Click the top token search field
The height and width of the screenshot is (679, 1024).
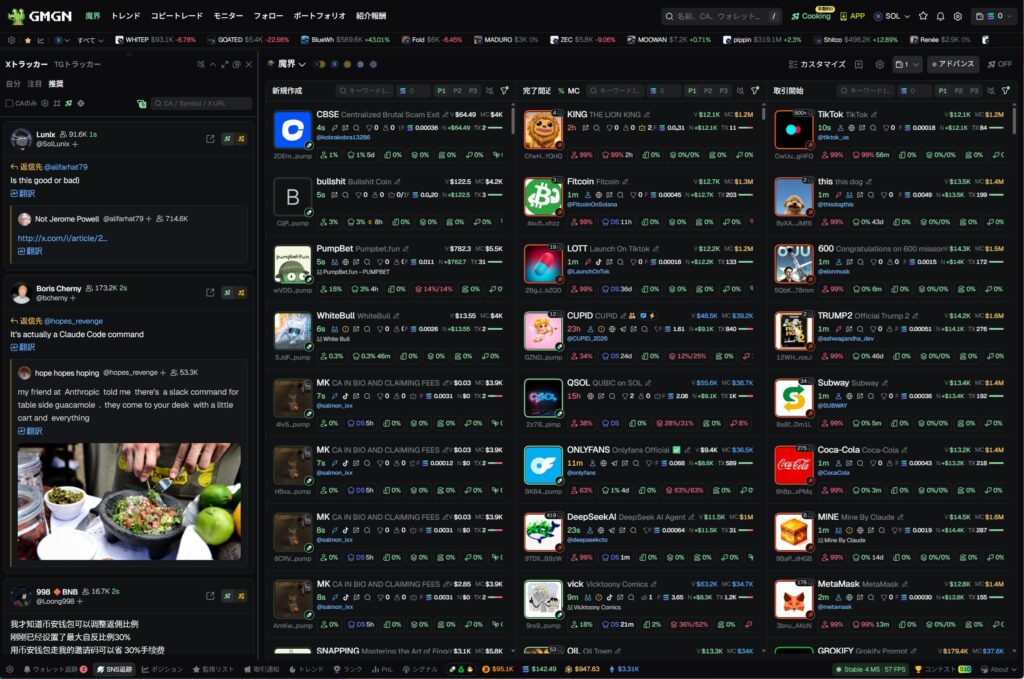[x=720, y=16]
